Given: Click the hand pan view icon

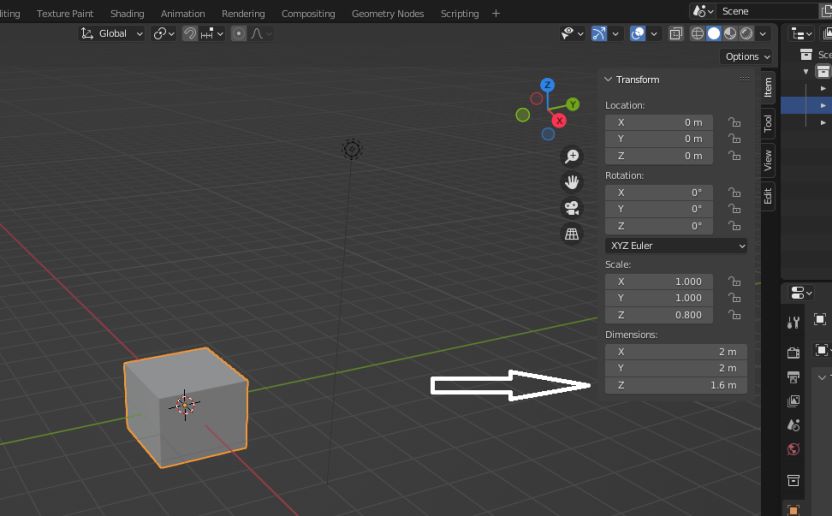Looking at the screenshot, I should pos(572,182).
